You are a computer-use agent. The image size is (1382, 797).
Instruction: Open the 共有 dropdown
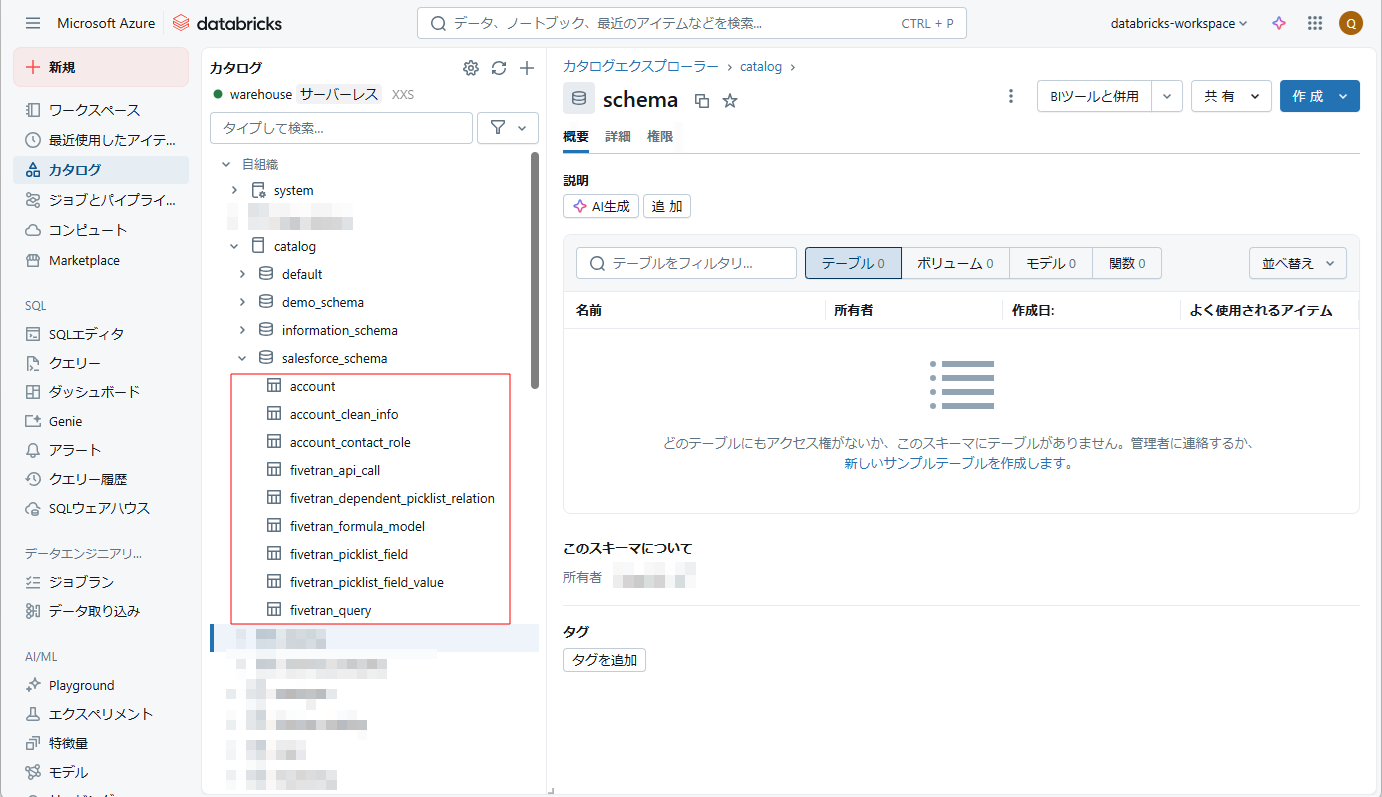pos(1231,96)
